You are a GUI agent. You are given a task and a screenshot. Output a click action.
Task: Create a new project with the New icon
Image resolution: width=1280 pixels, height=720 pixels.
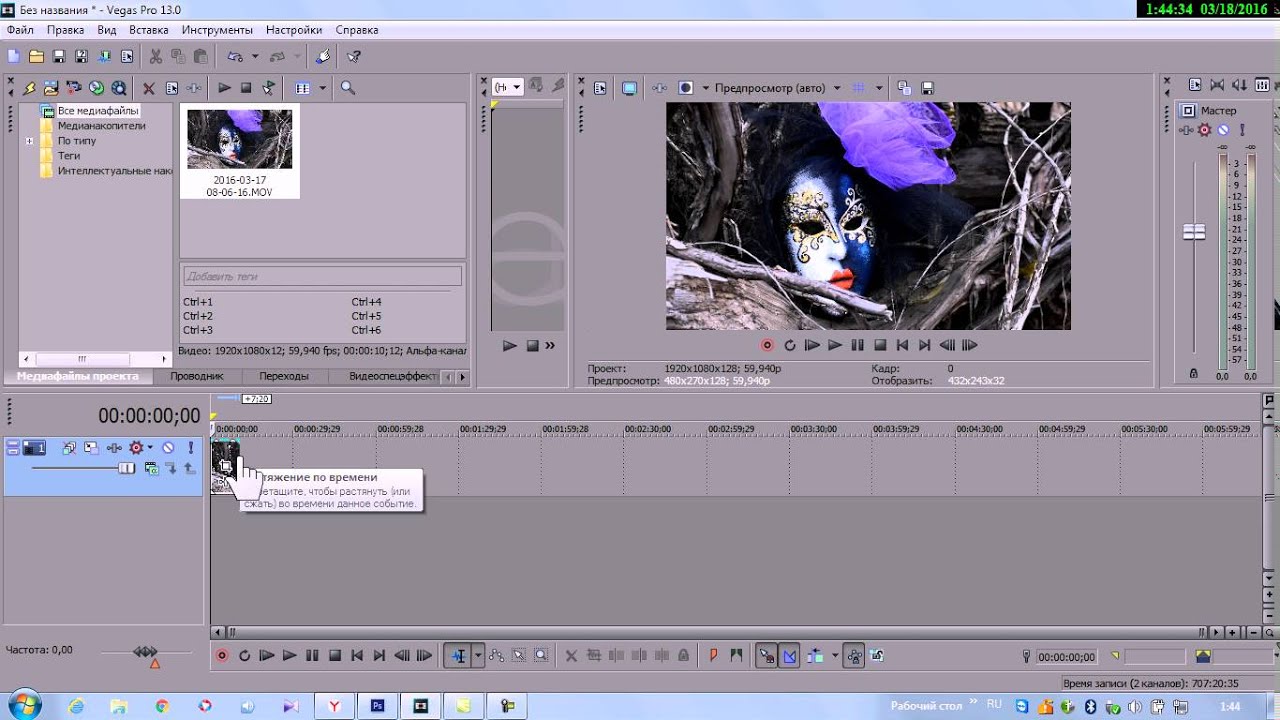coord(13,57)
